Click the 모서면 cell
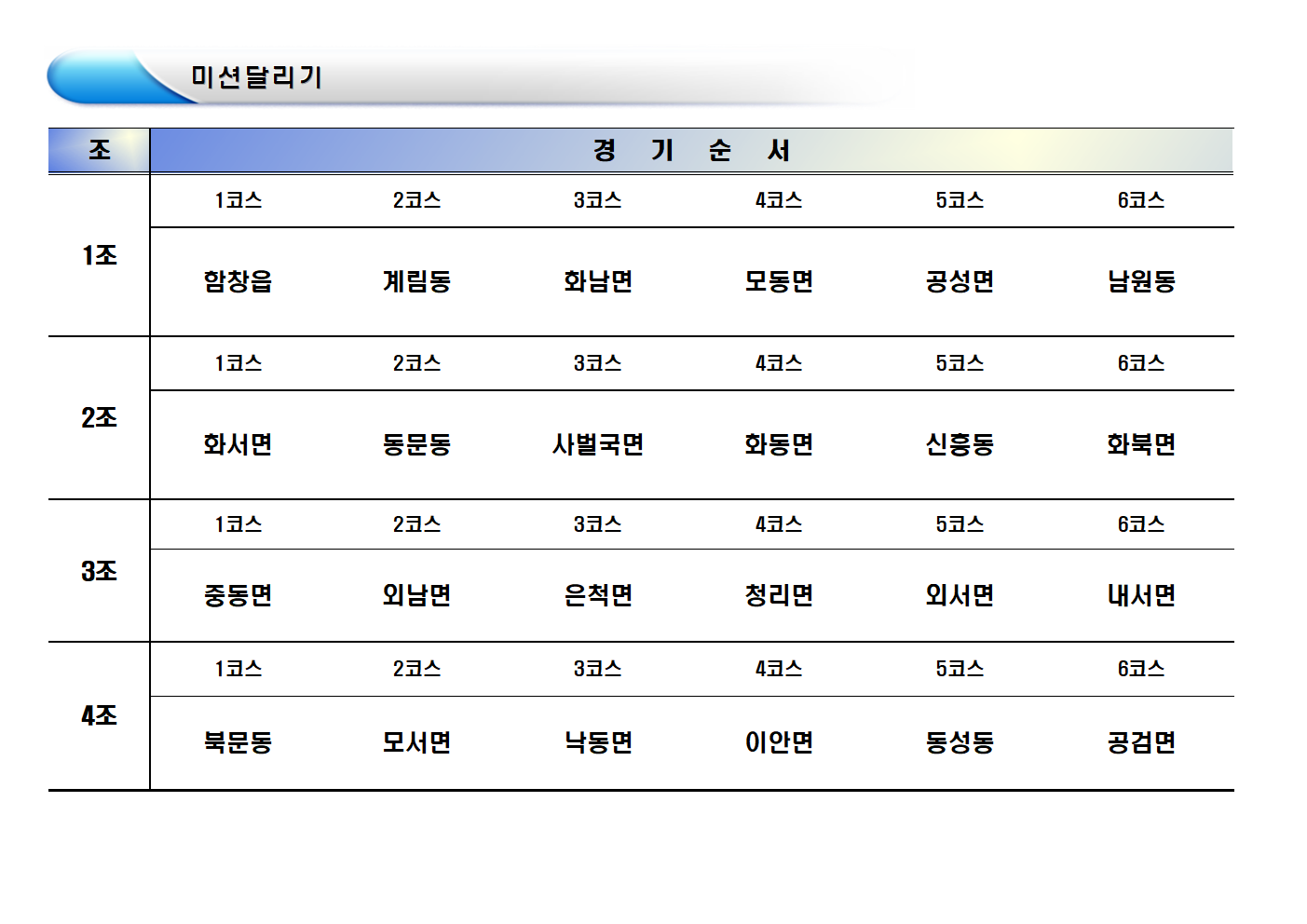1307x924 pixels. pos(416,742)
